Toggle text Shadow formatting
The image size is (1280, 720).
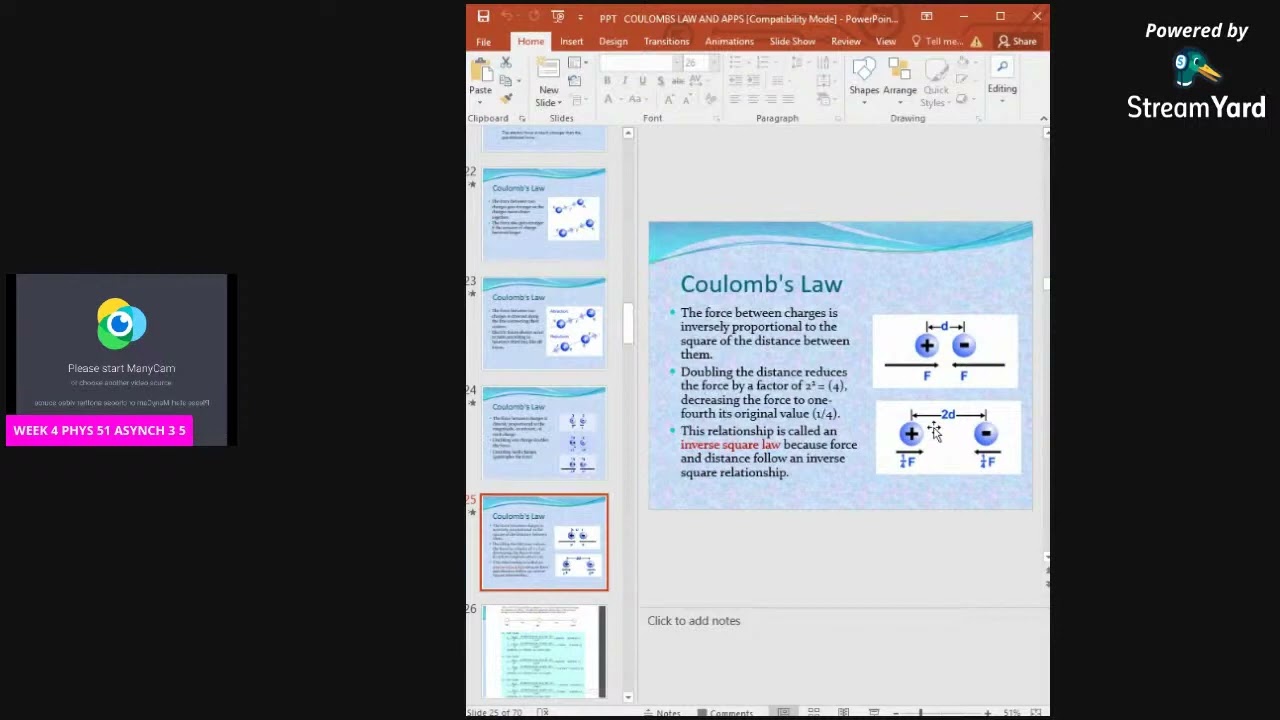point(661,80)
